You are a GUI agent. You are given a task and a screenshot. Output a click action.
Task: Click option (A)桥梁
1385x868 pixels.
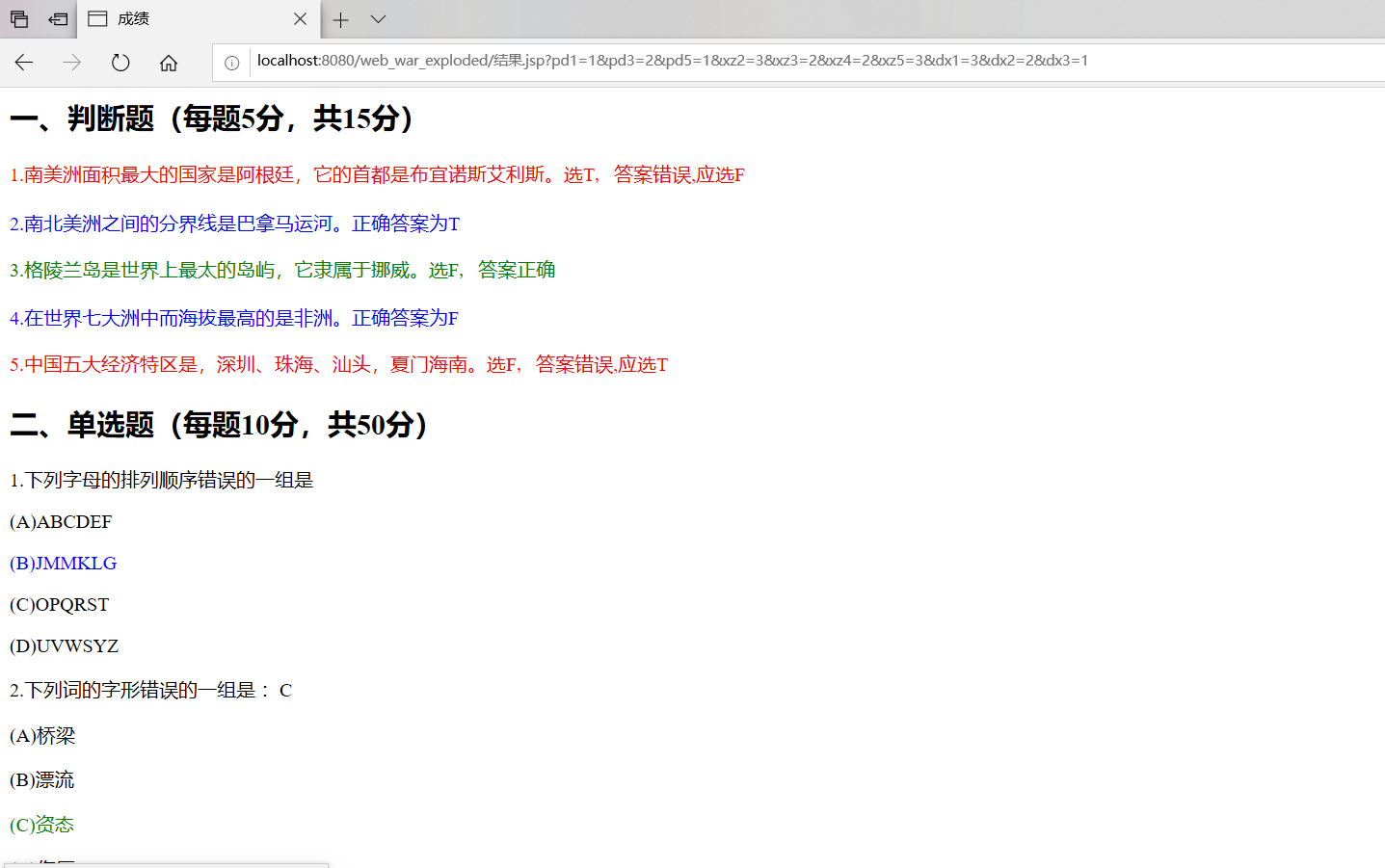click(x=42, y=736)
